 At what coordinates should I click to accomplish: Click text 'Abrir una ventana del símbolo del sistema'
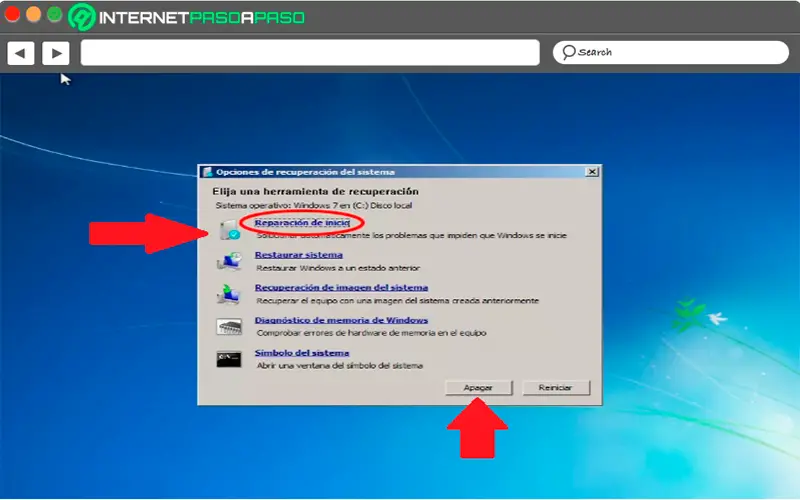click(340, 365)
